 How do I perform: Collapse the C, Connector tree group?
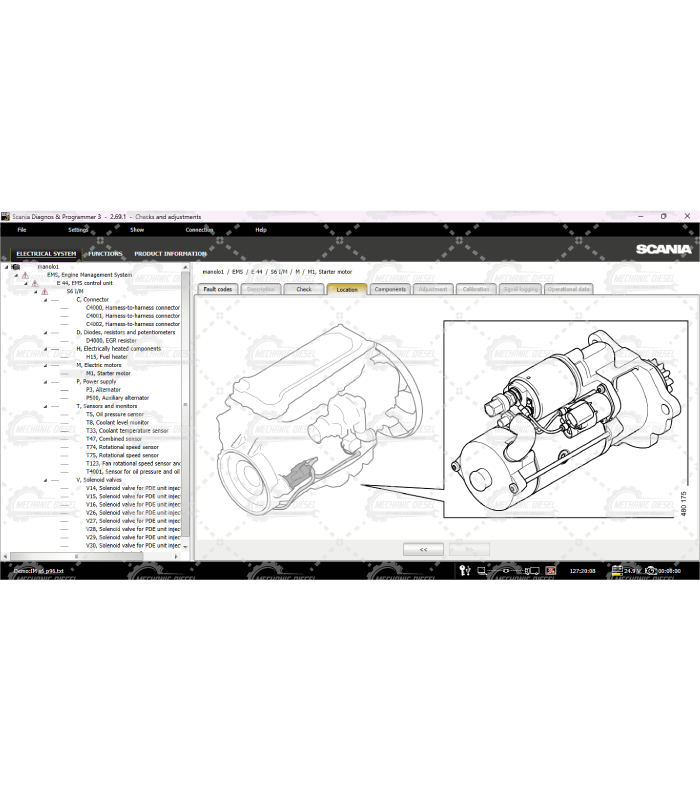pyautogui.click(x=45, y=300)
